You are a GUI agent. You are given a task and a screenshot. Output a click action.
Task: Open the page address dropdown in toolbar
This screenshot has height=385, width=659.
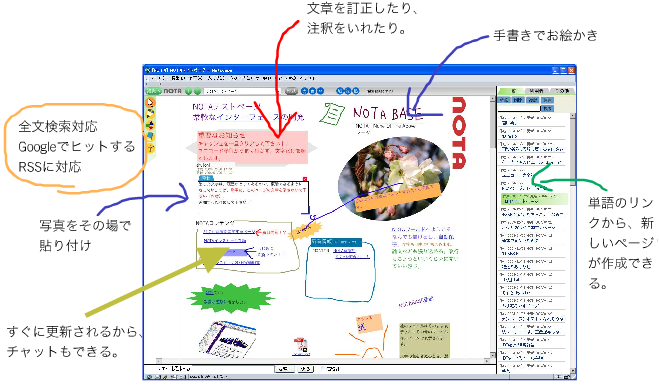(242, 91)
